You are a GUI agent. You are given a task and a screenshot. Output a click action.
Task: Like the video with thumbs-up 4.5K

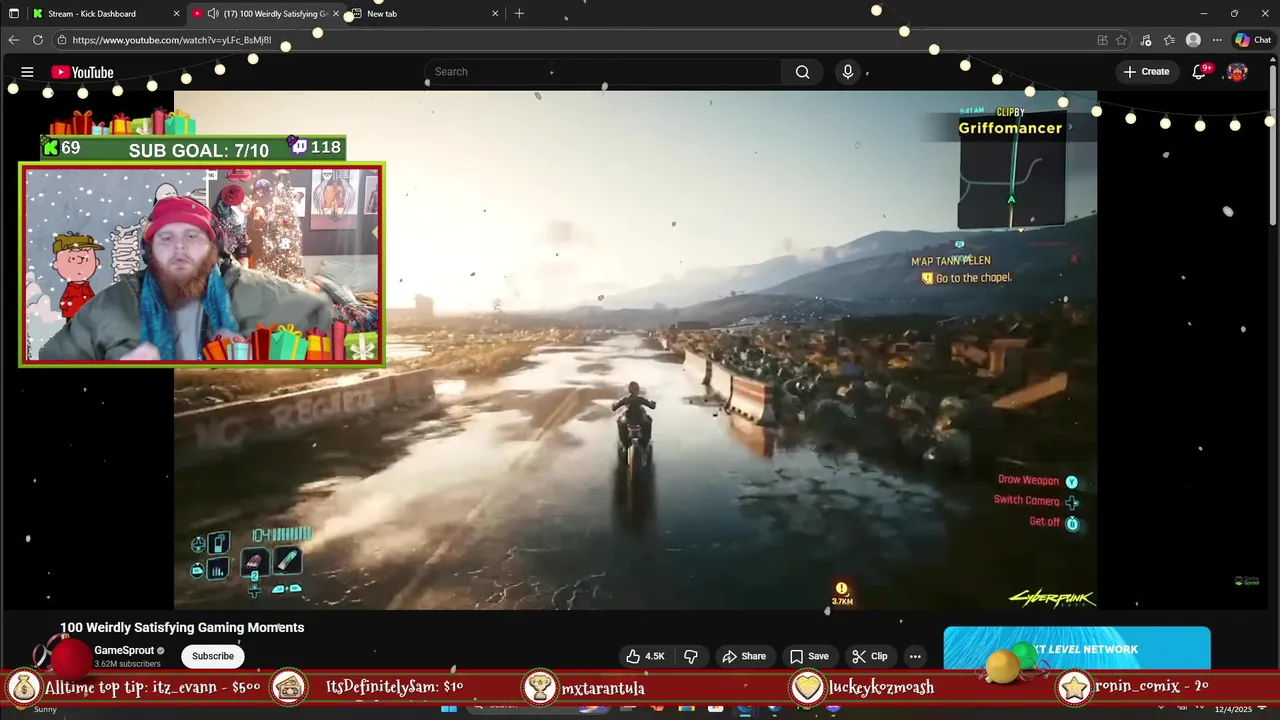(645, 656)
